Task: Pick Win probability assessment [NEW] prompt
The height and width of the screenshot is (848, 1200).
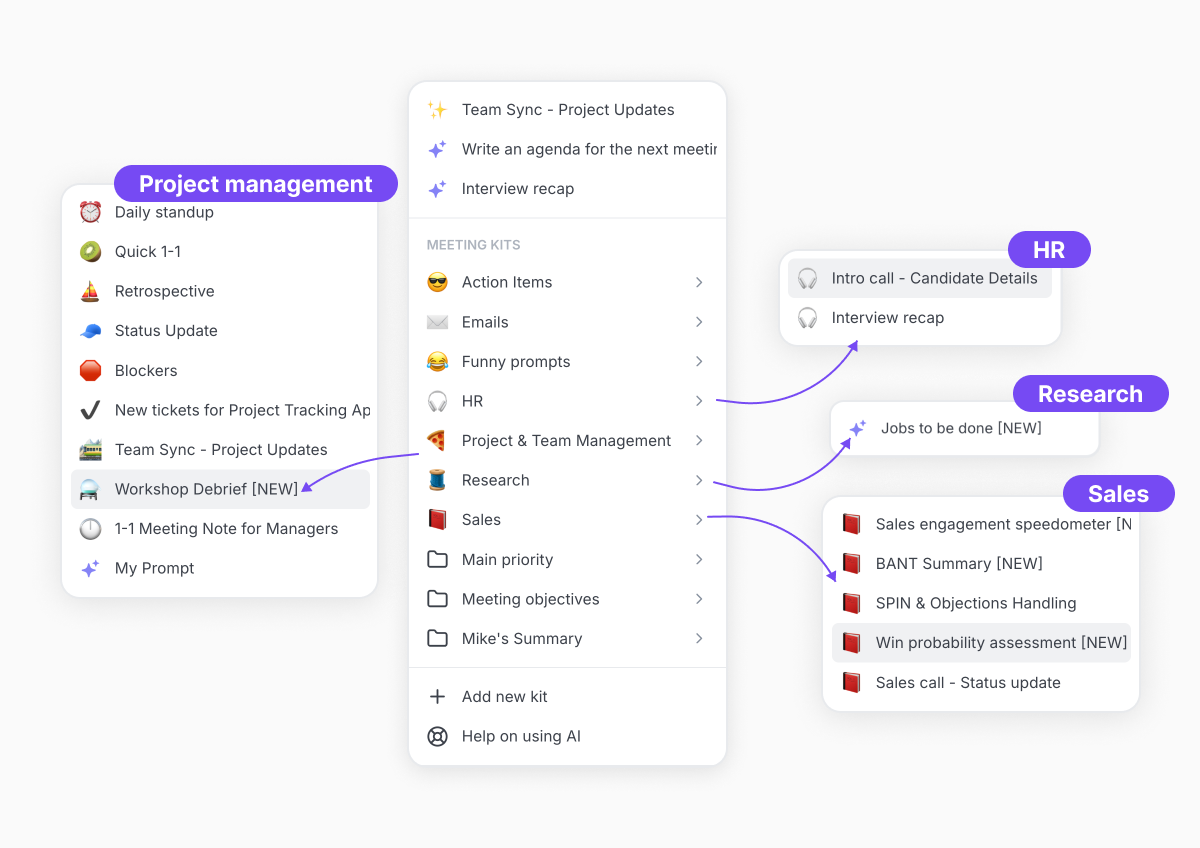Action: coord(1000,643)
